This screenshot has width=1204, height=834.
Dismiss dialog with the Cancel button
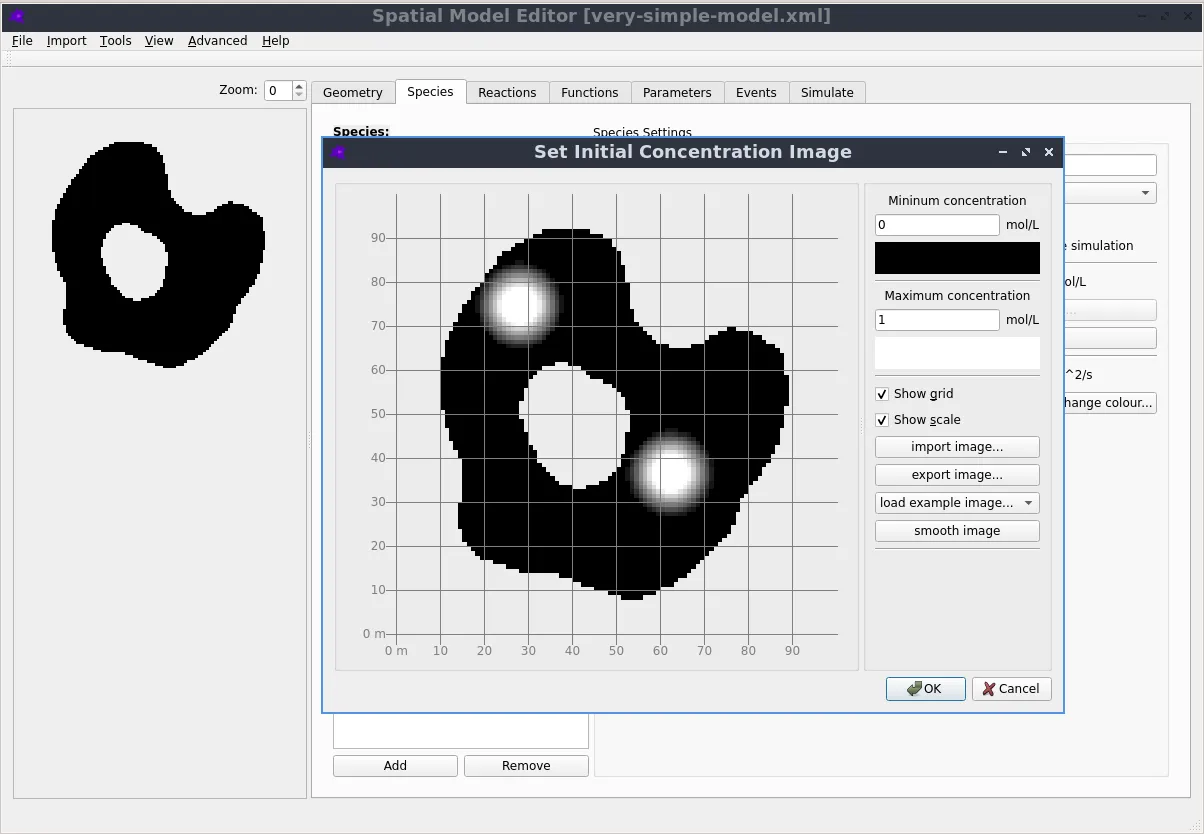1011,689
